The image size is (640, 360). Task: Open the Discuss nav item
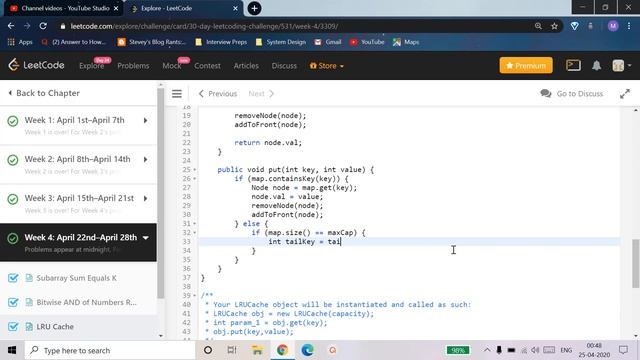(x=284, y=66)
